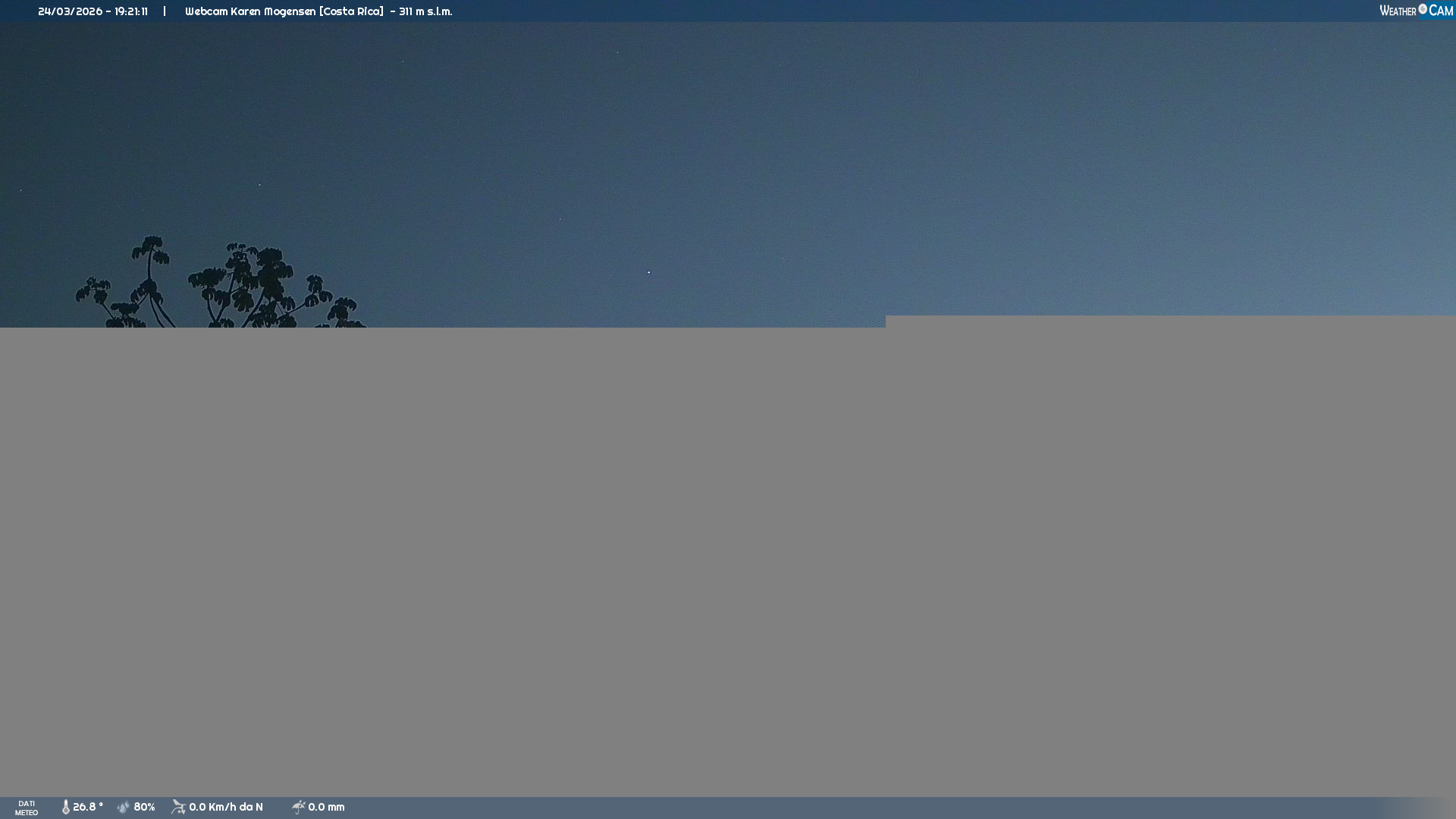Click the brightest star in the sky
1456x819 pixels.
648,272
